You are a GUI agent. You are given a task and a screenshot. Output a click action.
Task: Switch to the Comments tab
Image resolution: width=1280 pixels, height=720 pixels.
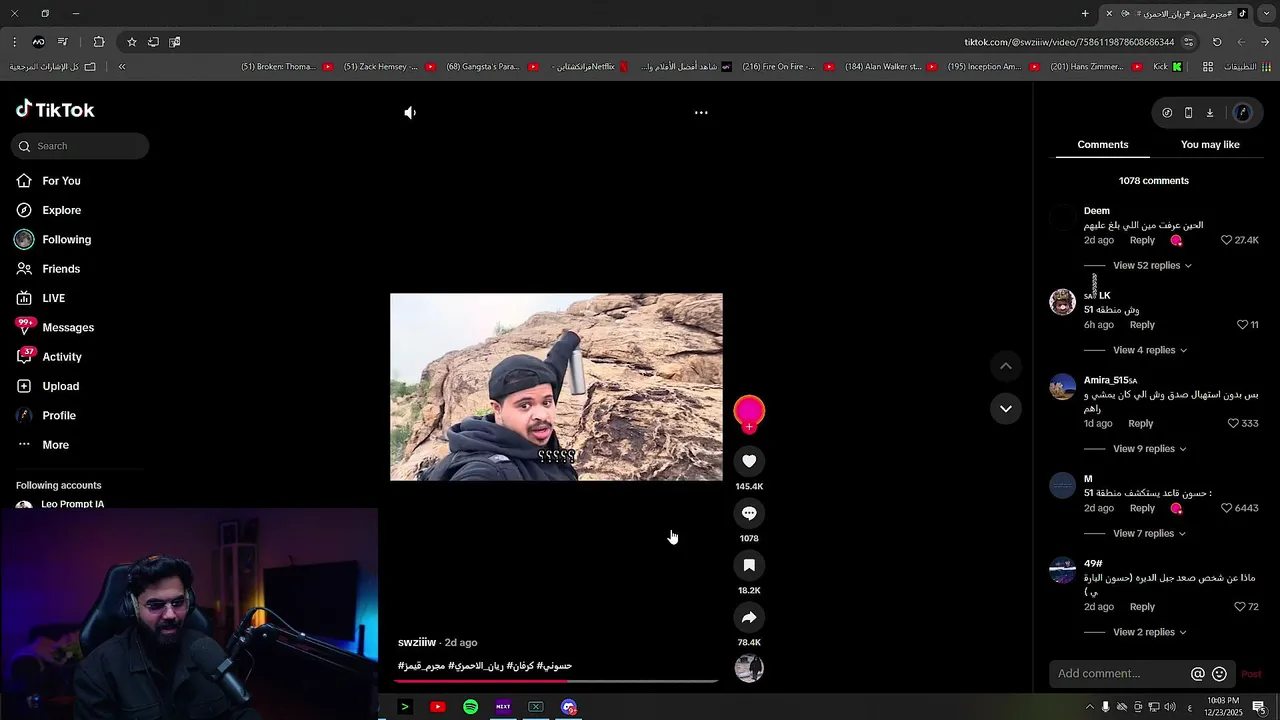click(1103, 145)
